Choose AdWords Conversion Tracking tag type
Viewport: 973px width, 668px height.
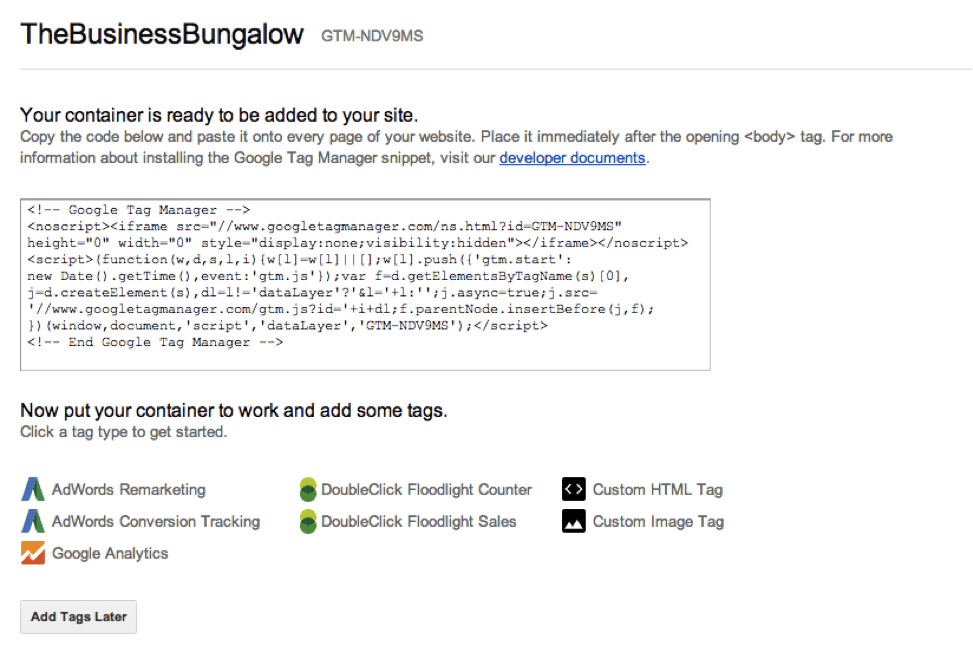coord(156,521)
